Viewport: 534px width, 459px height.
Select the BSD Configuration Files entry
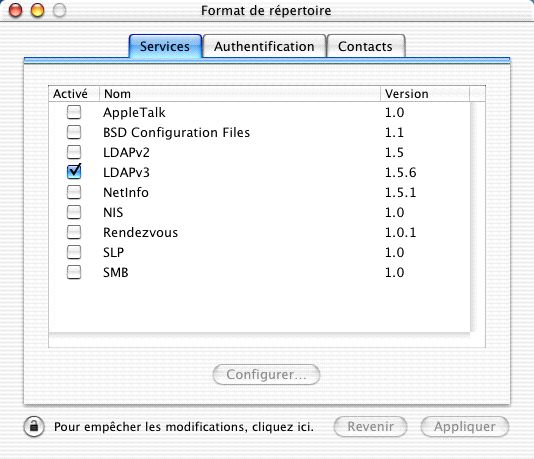[x=176, y=132]
